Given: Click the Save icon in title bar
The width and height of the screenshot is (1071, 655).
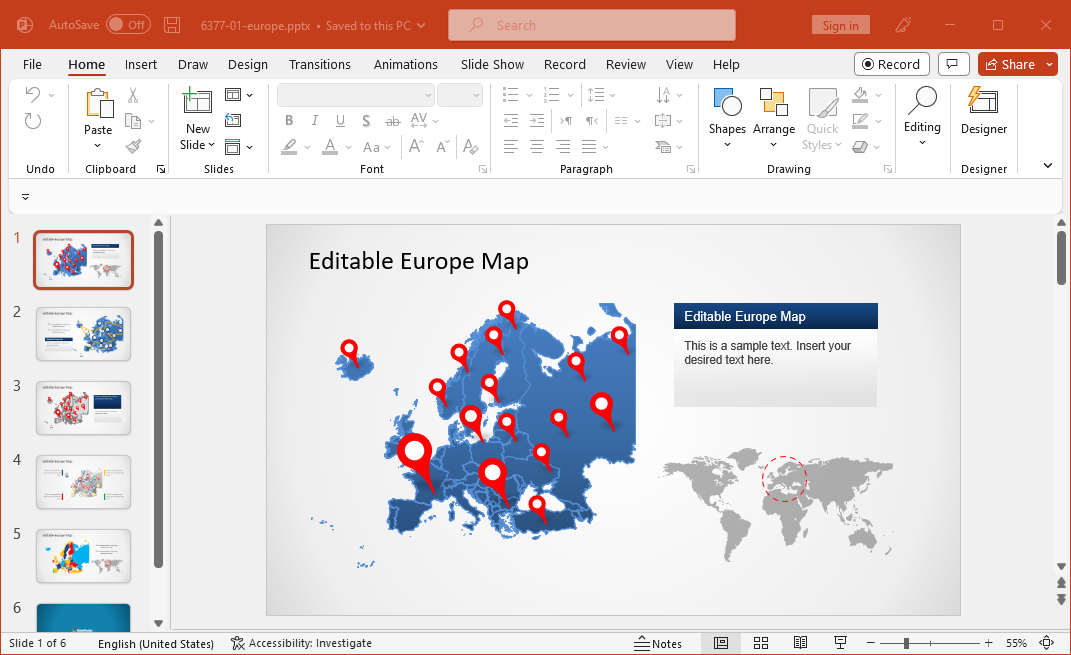Looking at the screenshot, I should [172, 25].
